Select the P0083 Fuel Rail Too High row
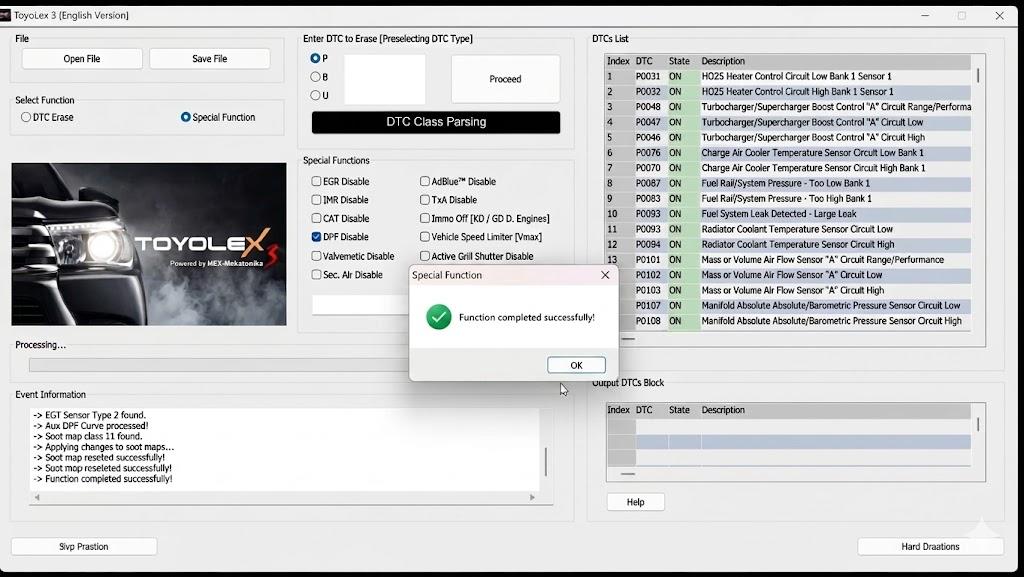1024x577 pixels. pyautogui.click(x=788, y=198)
